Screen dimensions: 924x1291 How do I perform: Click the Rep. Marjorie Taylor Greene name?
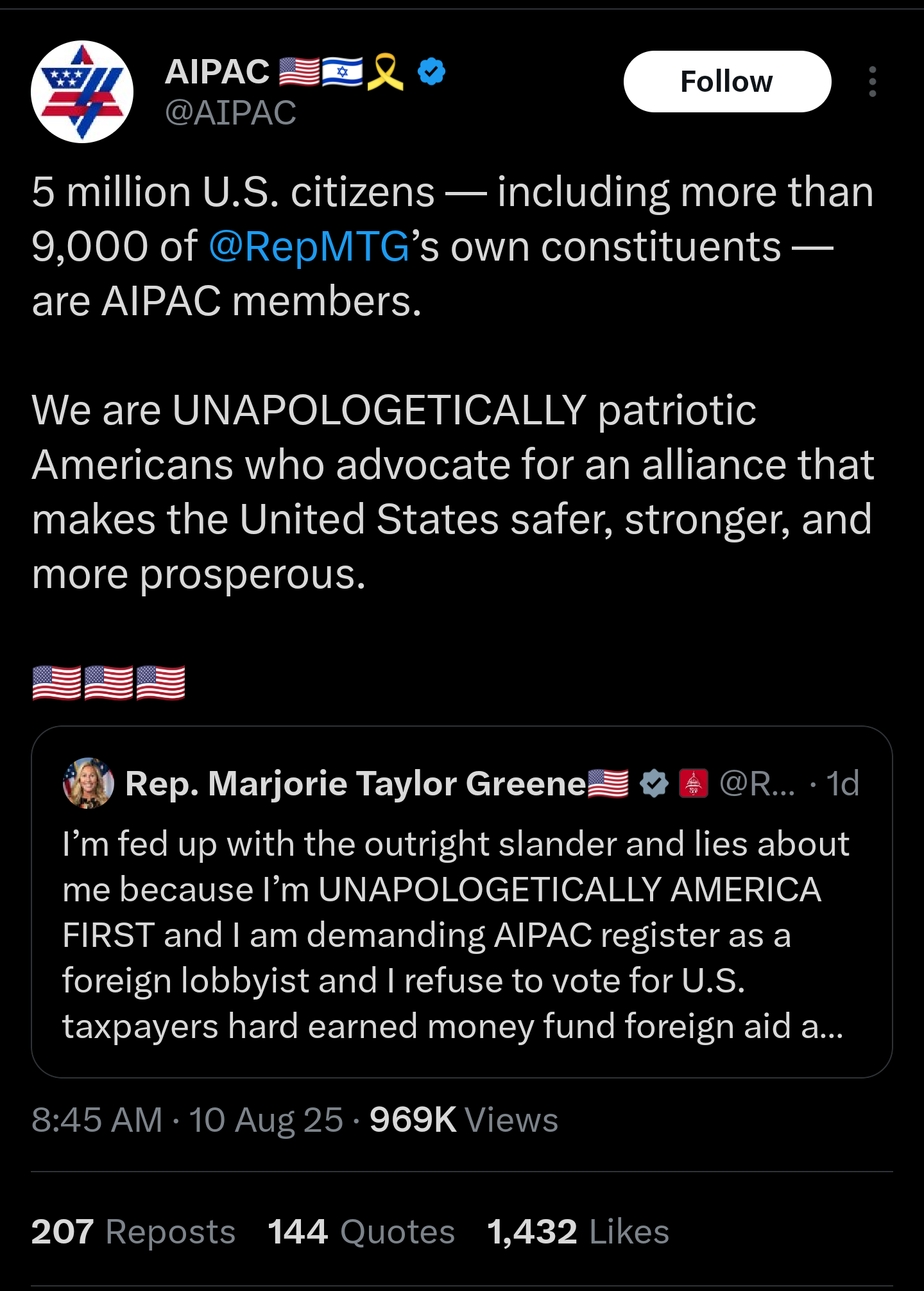[x=355, y=784]
